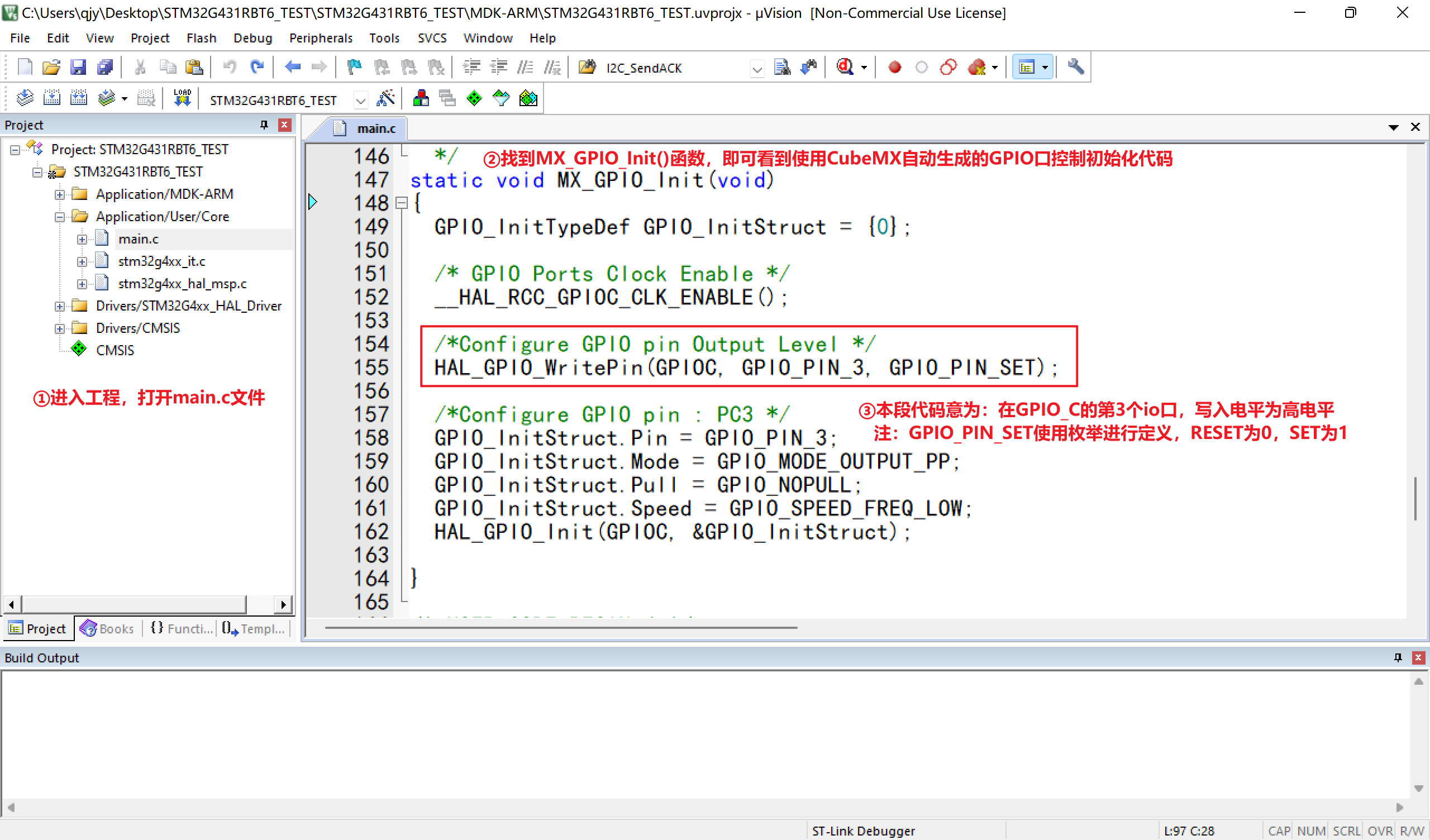1430x840 pixels.
Task: Collapse Application/User/Core folder
Action: click(60, 217)
